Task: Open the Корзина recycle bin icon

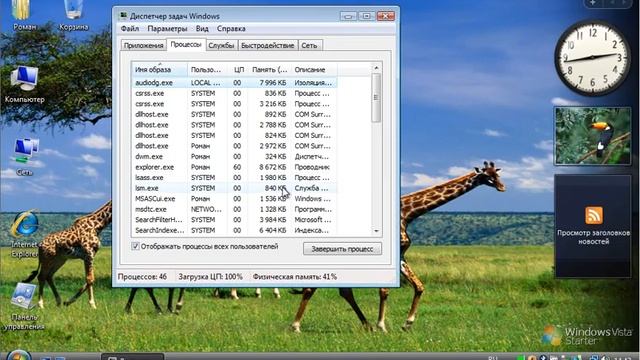Action: point(73,16)
